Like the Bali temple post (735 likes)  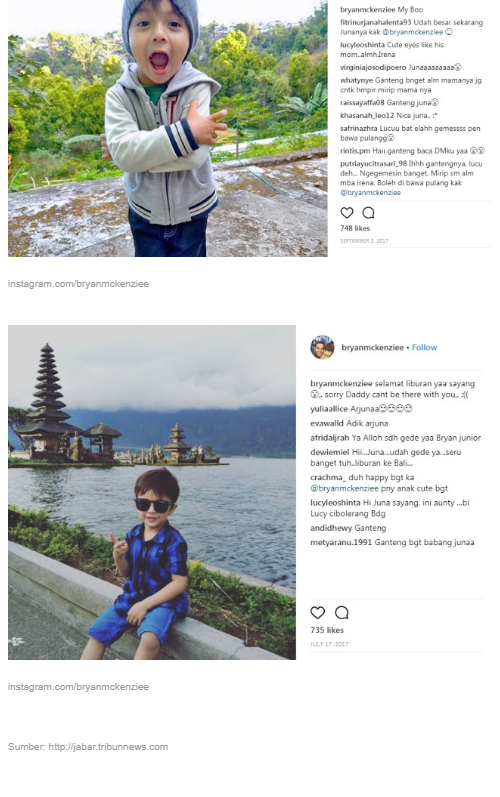click(318, 612)
